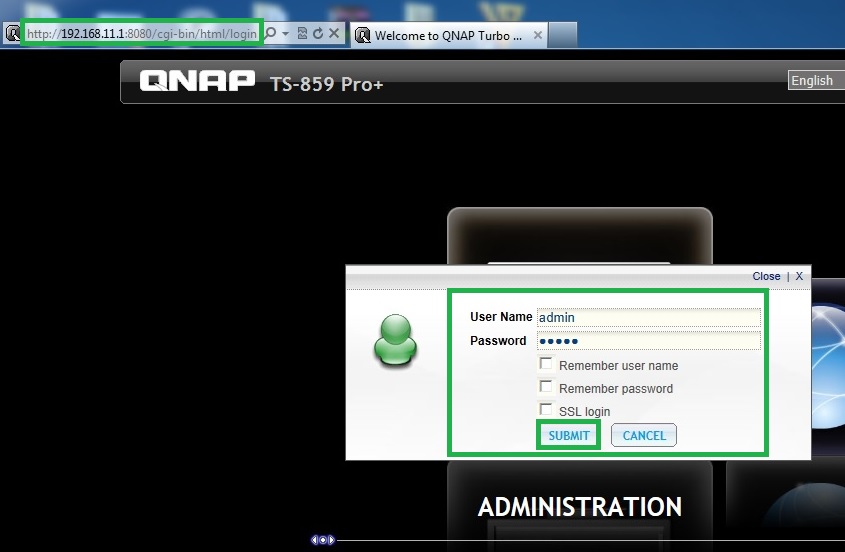Image resolution: width=845 pixels, height=552 pixels.
Task: Open a new blank browser tab
Action: [563, 35]
